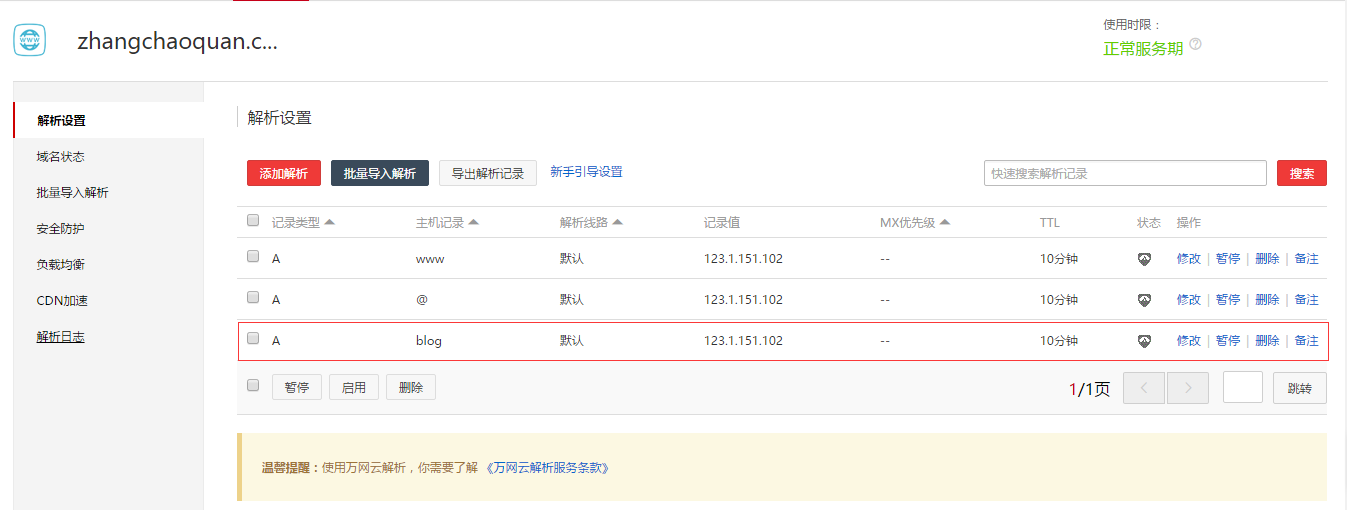Sort by 记录类型 column arrow
The height and width of the screenshot is (510, 1347).
[x=330, y=222]
